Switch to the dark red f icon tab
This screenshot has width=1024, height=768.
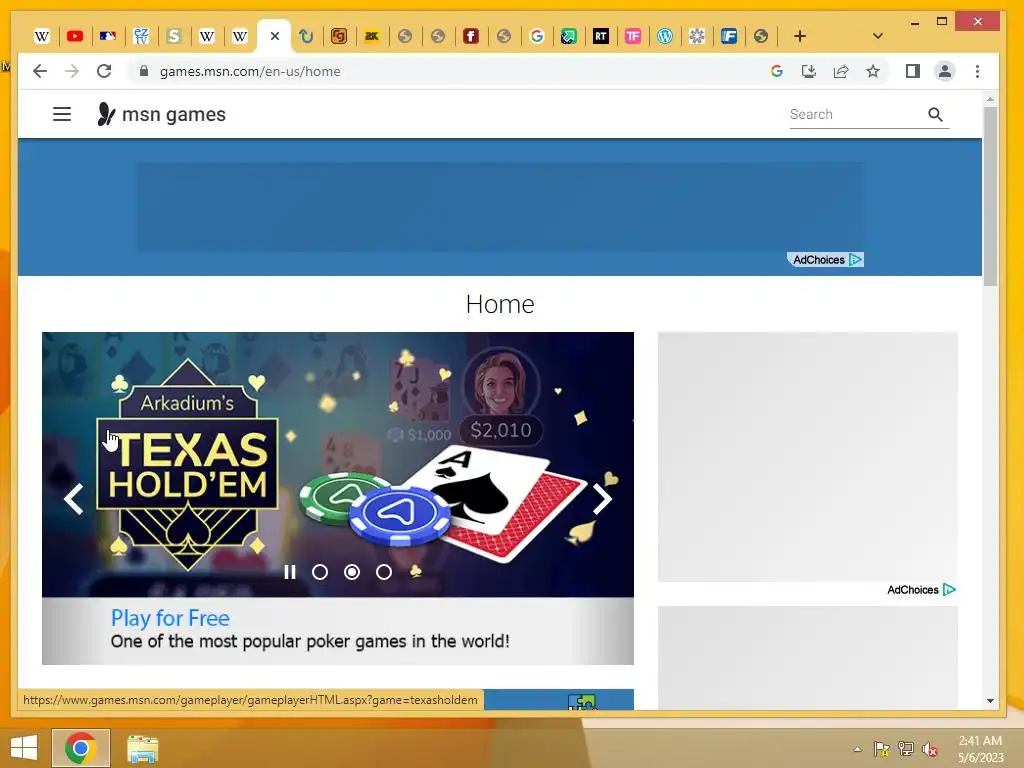point(470,36)
